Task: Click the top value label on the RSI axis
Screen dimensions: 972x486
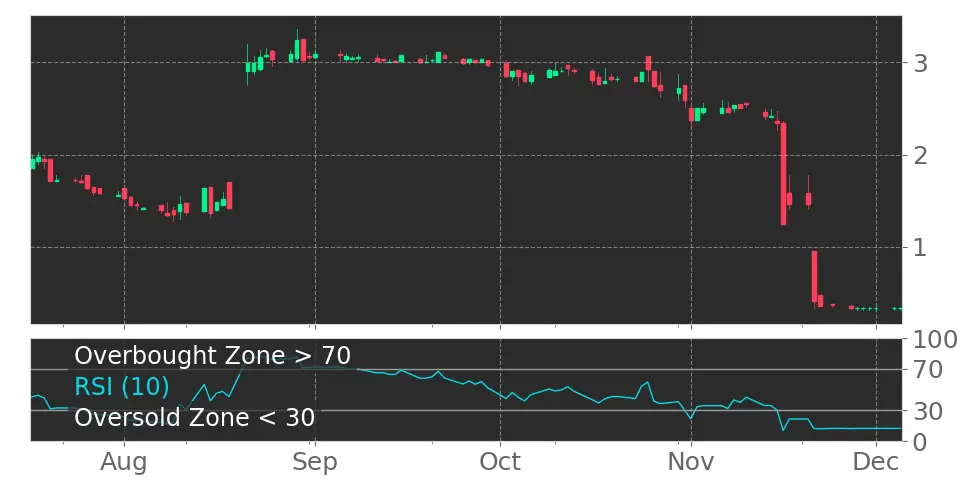Action: [x=934, y=340]
